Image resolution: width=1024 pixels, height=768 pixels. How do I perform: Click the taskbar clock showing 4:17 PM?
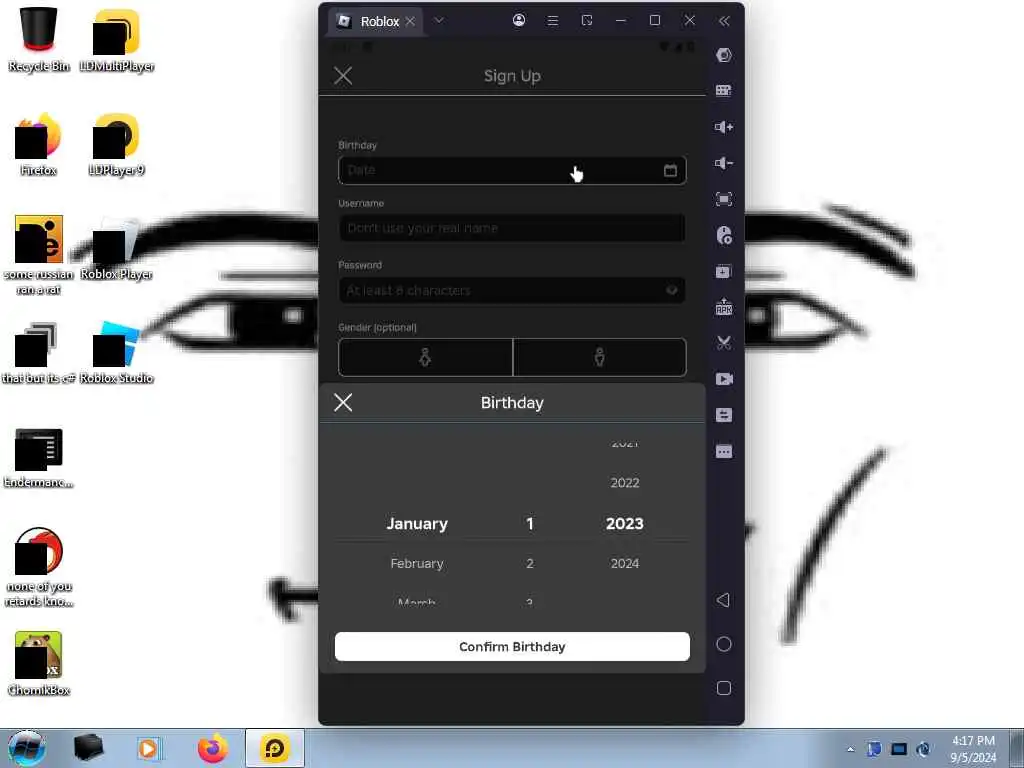point(973,748)
